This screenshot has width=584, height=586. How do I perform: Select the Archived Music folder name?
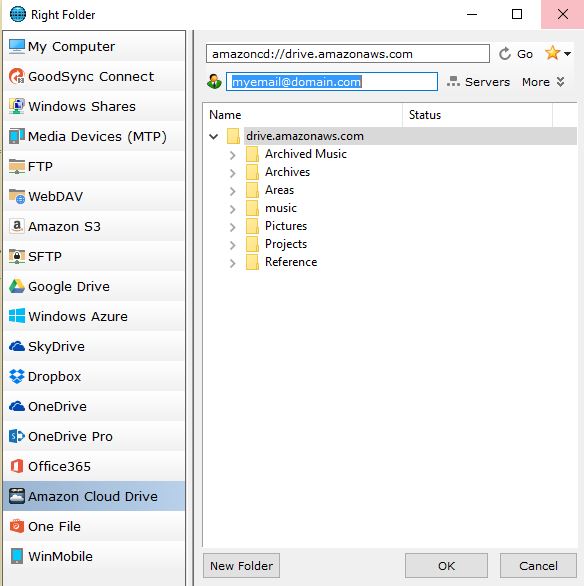[306, 154]
